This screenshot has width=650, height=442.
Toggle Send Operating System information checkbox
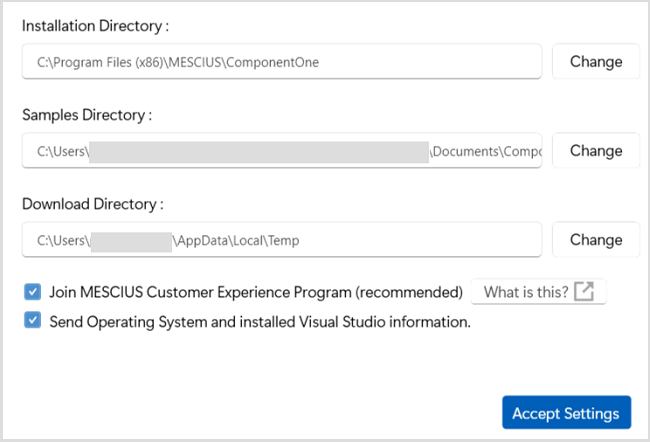coord(33,322)
